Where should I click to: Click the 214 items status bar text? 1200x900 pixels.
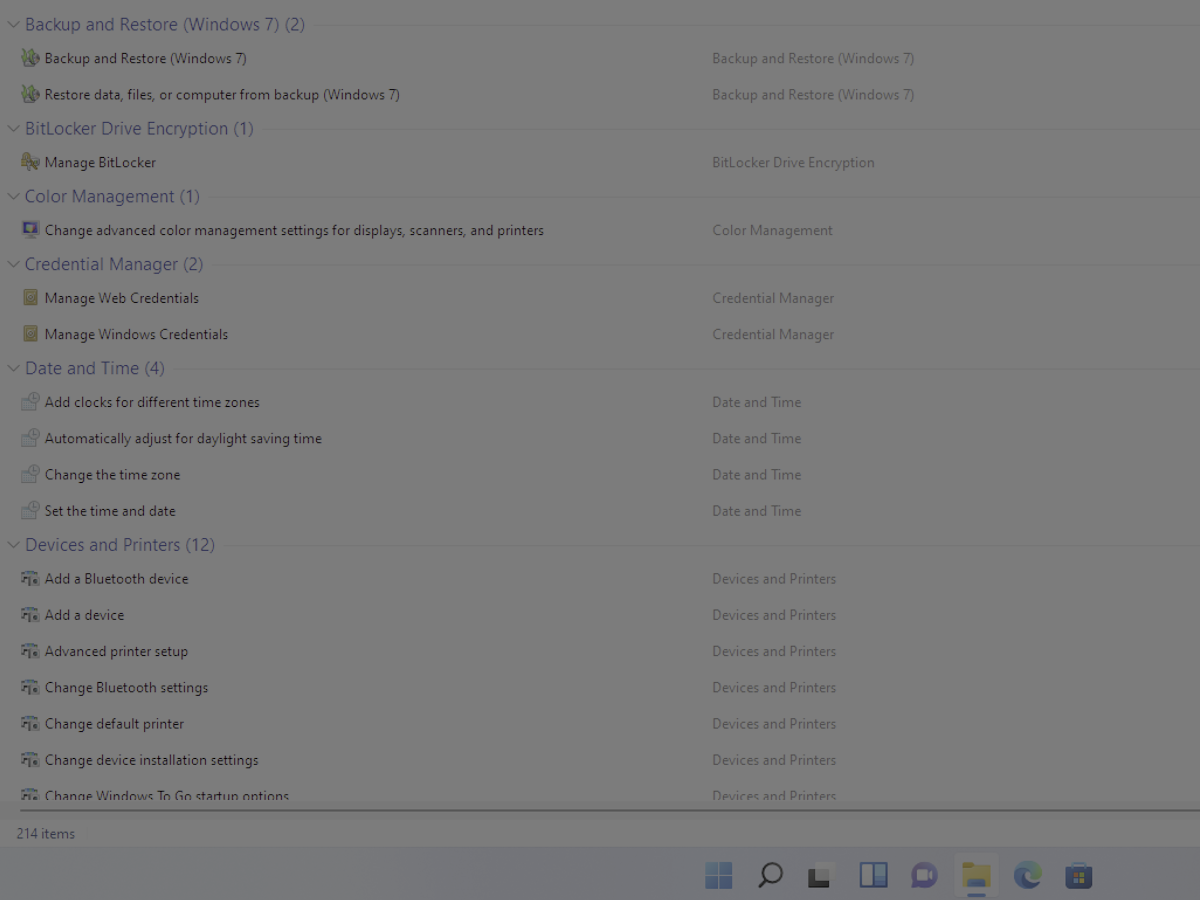pyautogui.click(x=45, y=833)
